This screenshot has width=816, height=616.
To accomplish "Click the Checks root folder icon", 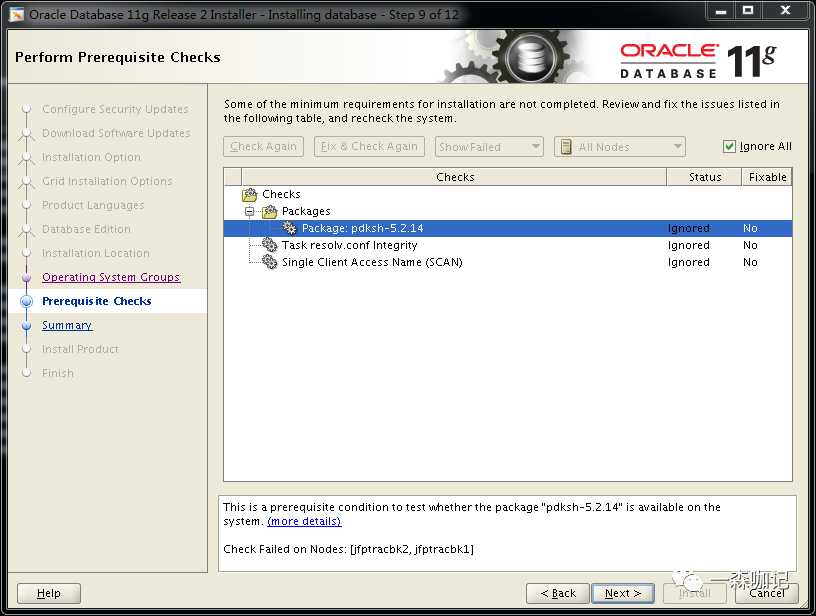I will coord(250,195).
